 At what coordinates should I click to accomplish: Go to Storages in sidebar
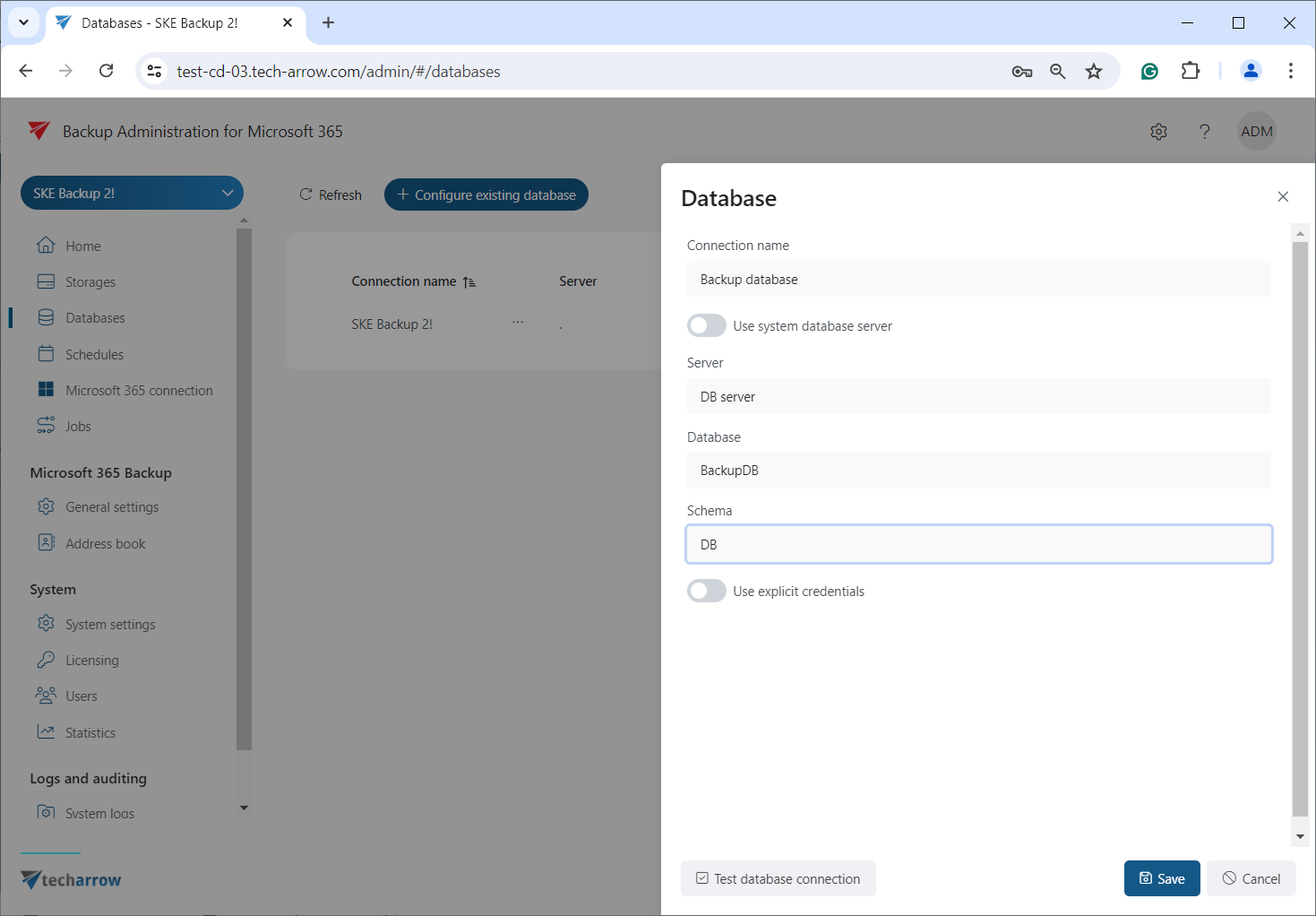pyautogui.click(x=90, y=282)
